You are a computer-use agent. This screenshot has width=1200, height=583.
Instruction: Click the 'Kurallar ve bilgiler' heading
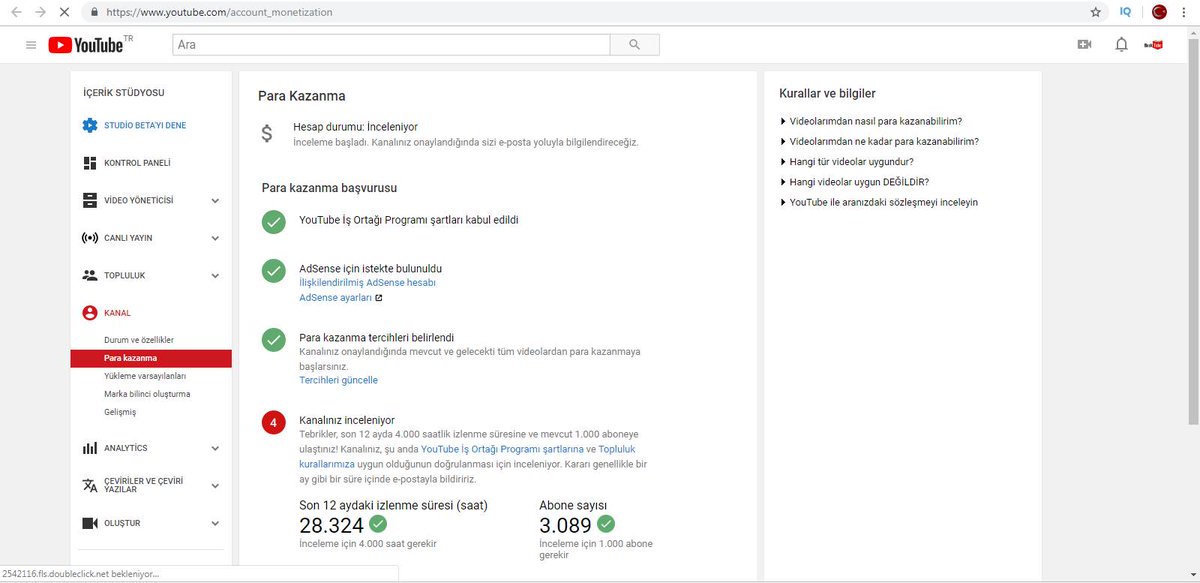click(x=827, y=94)
